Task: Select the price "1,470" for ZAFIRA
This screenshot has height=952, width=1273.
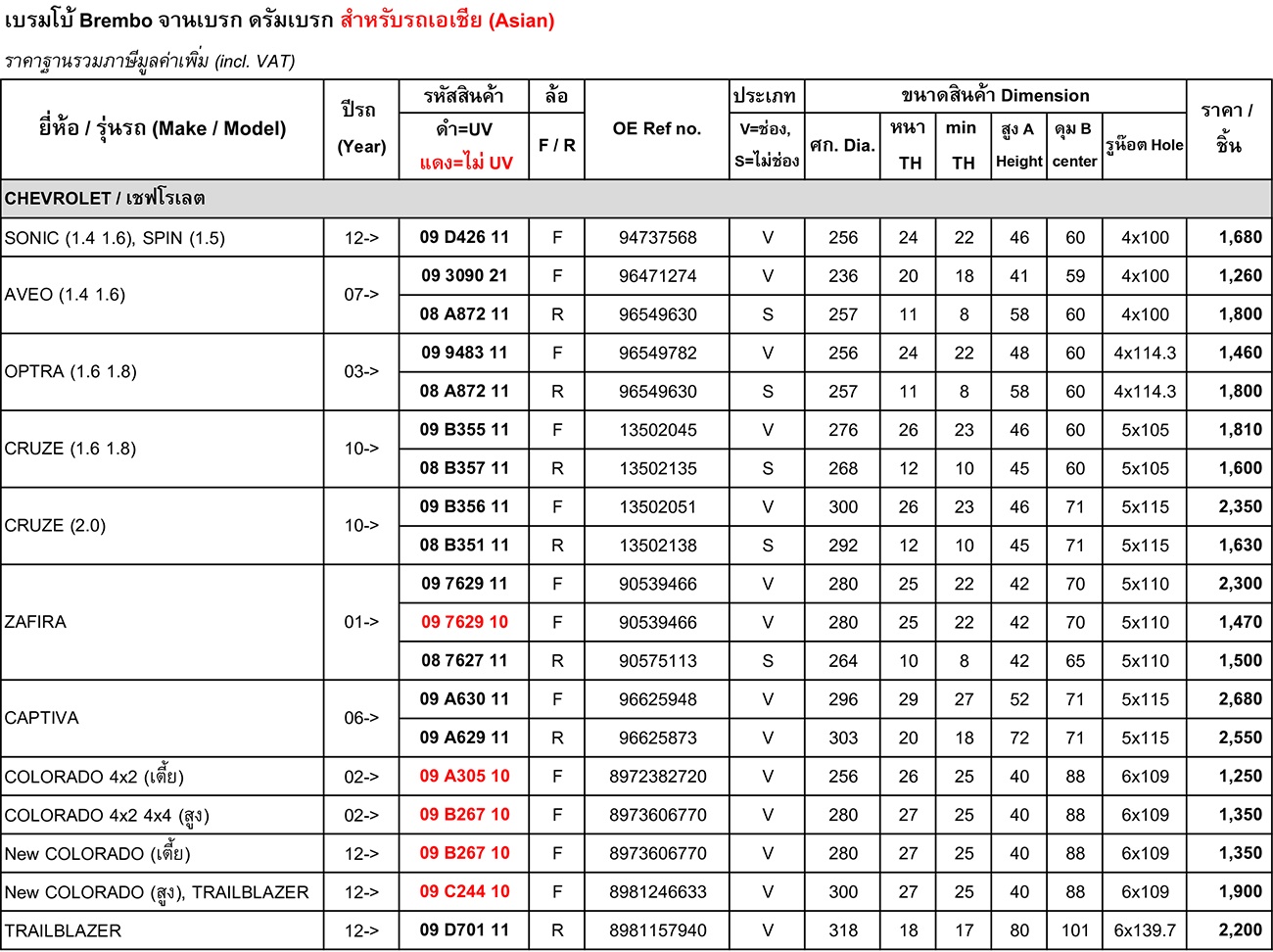Action: pyautogui.click(x=1241, y=622)
